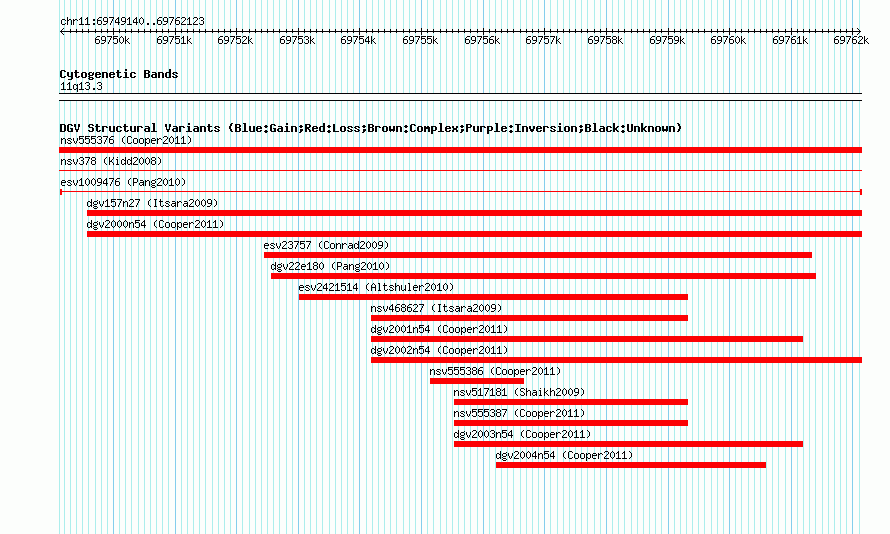Click the nsv555376 (Cooper2011) variant label
This screenshot has width=890, height=534.
126,140
